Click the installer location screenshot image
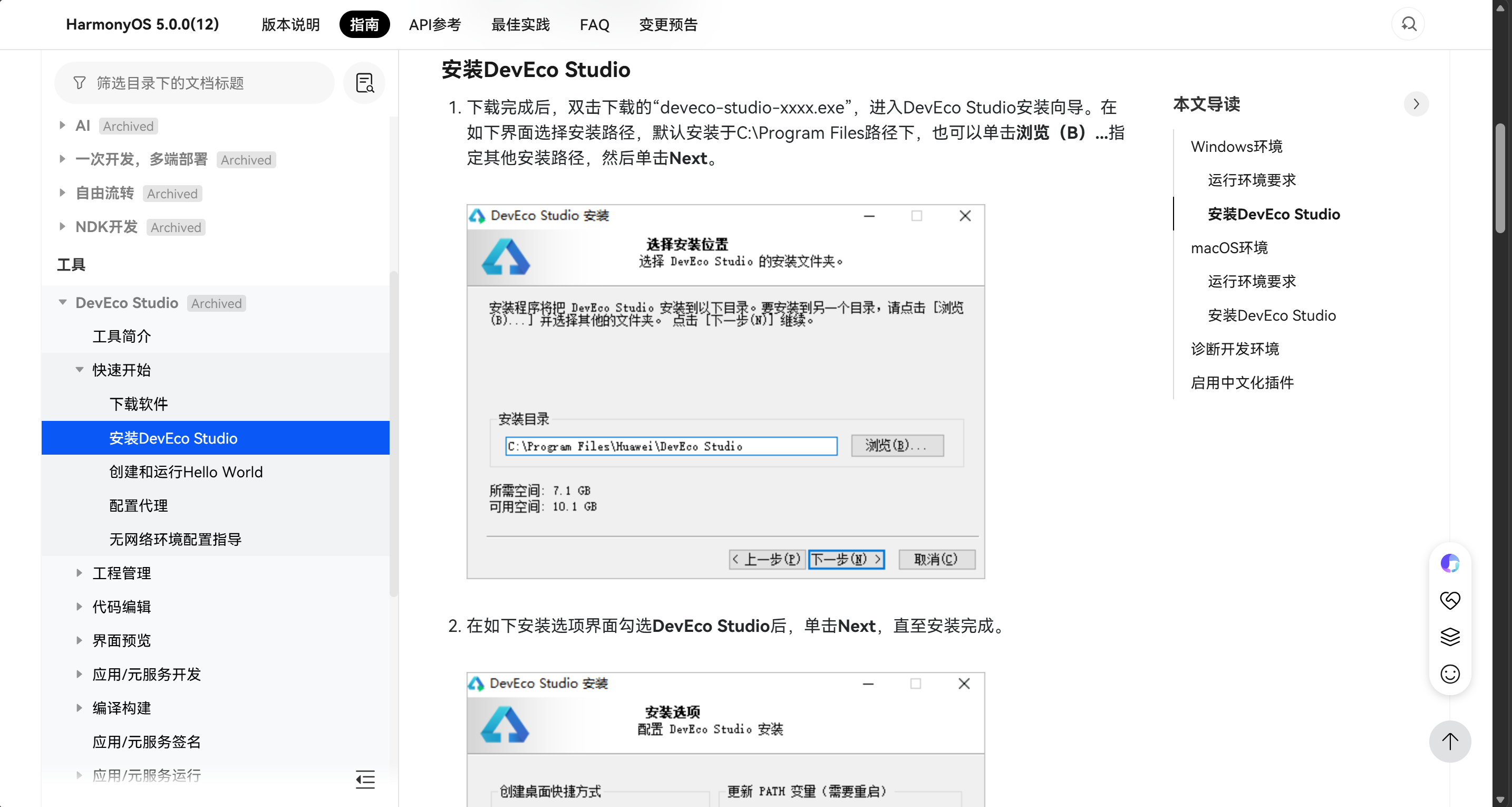The height and width of the screenshot is (807, 1512). click(x=725, y=391)
